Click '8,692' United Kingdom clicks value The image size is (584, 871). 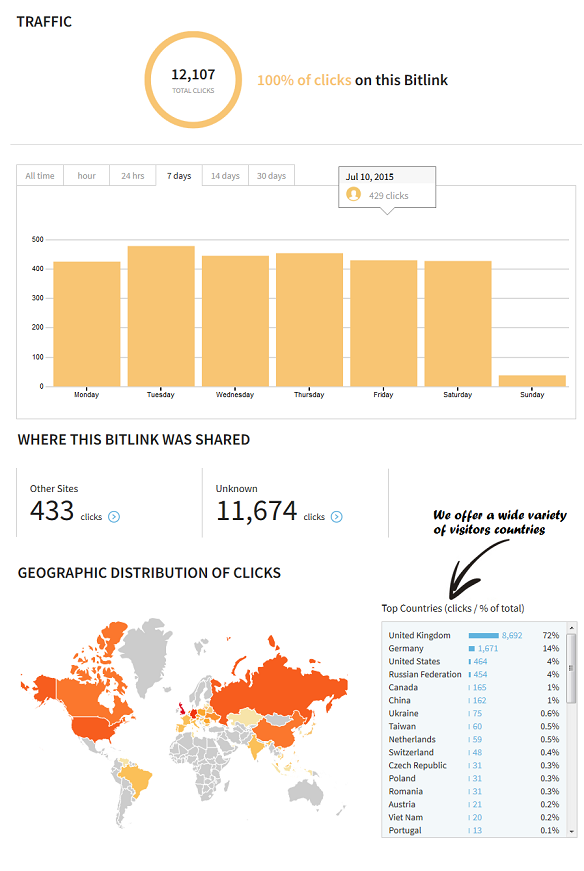click(x=512, y=635)
